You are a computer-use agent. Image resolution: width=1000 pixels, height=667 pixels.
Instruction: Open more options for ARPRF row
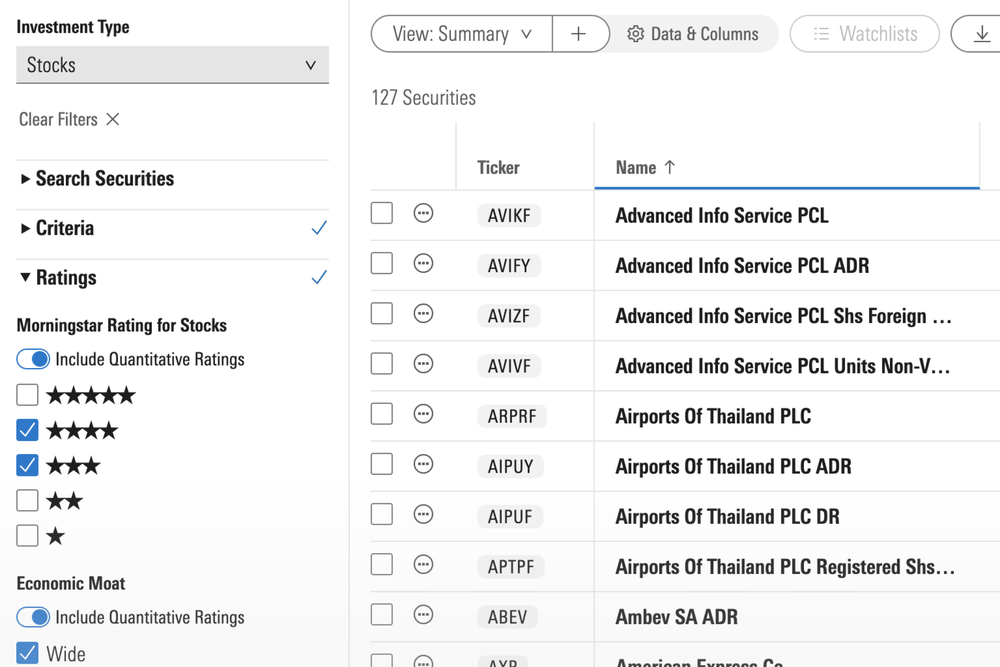(423, 414)
